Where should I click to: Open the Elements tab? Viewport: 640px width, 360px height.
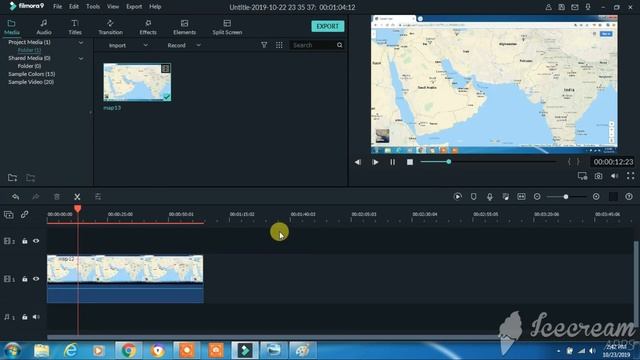tap(184, 27)
